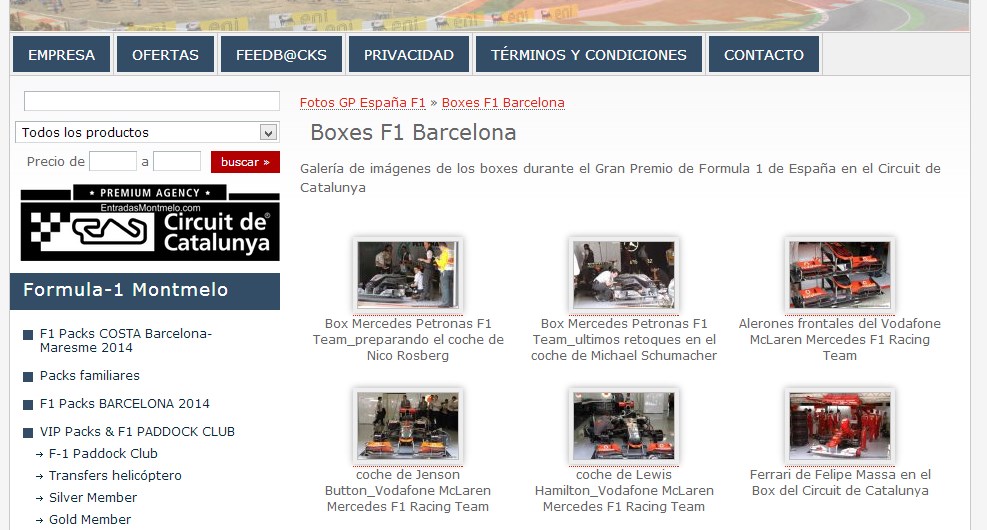Open the FEEDB@CKS menu item
Viewport: 987px width, 530px height.
coord(281,55)
